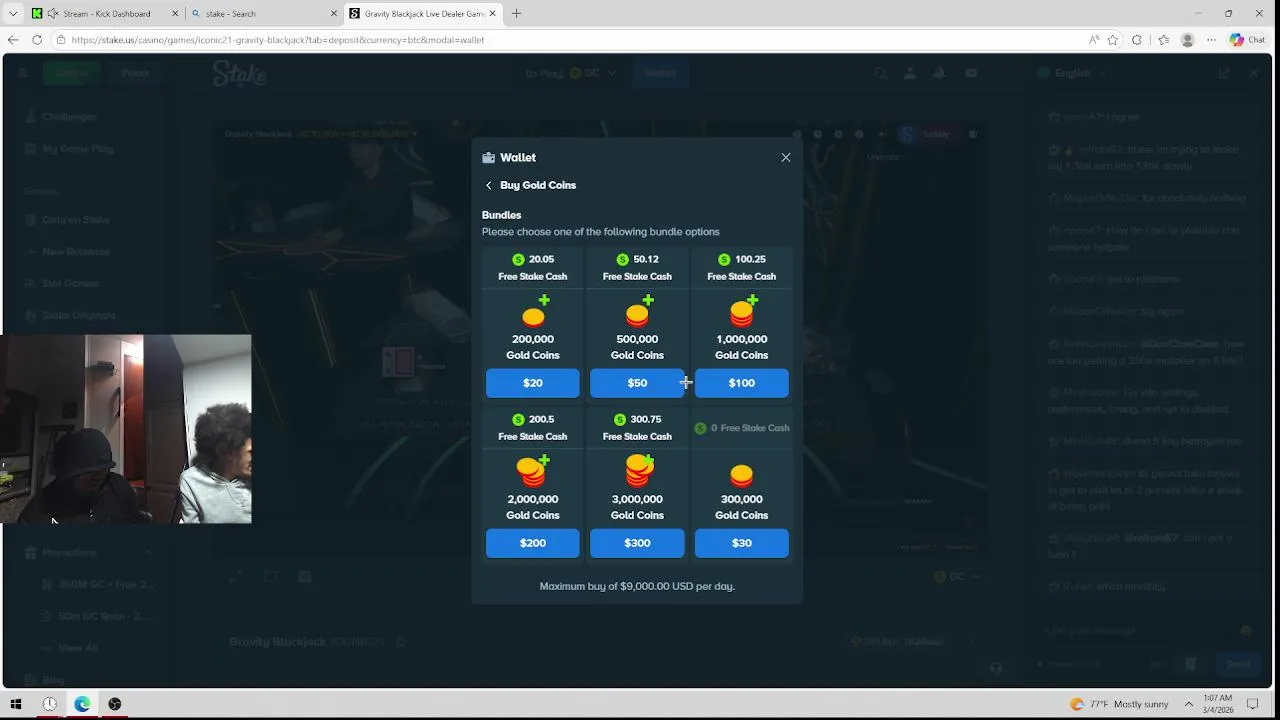
Task: Go back using the Buy Gold Coins arrow
Action: [488, 186]
